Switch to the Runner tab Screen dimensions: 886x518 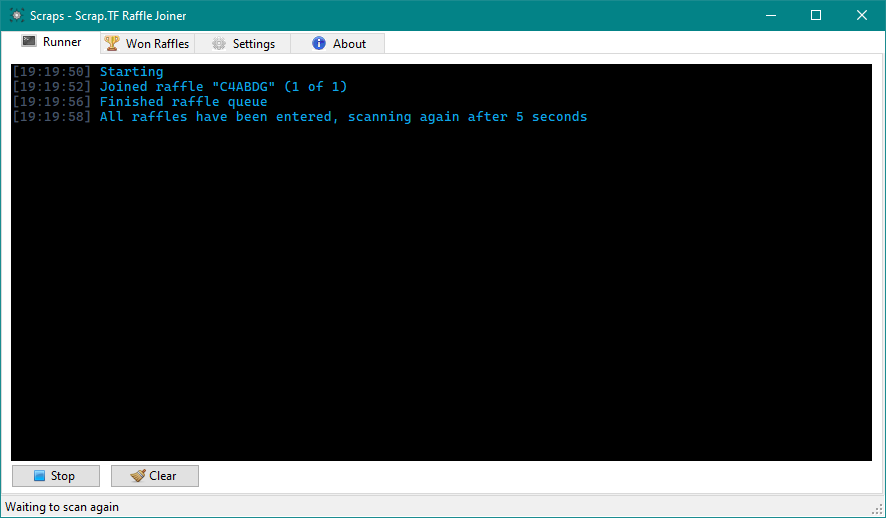pyautogui.click(x=51, y=42)
